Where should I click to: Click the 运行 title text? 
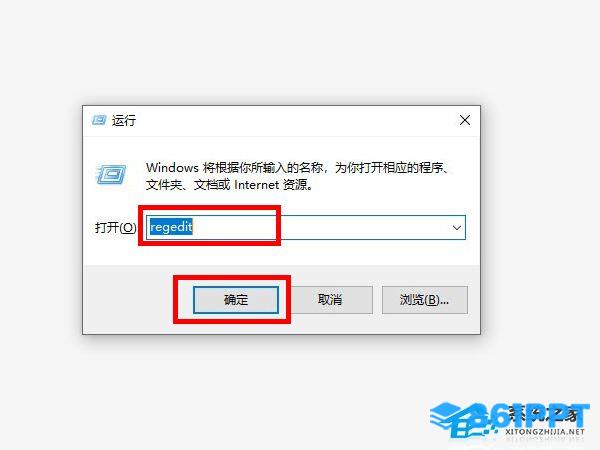(x=124, y=121)
